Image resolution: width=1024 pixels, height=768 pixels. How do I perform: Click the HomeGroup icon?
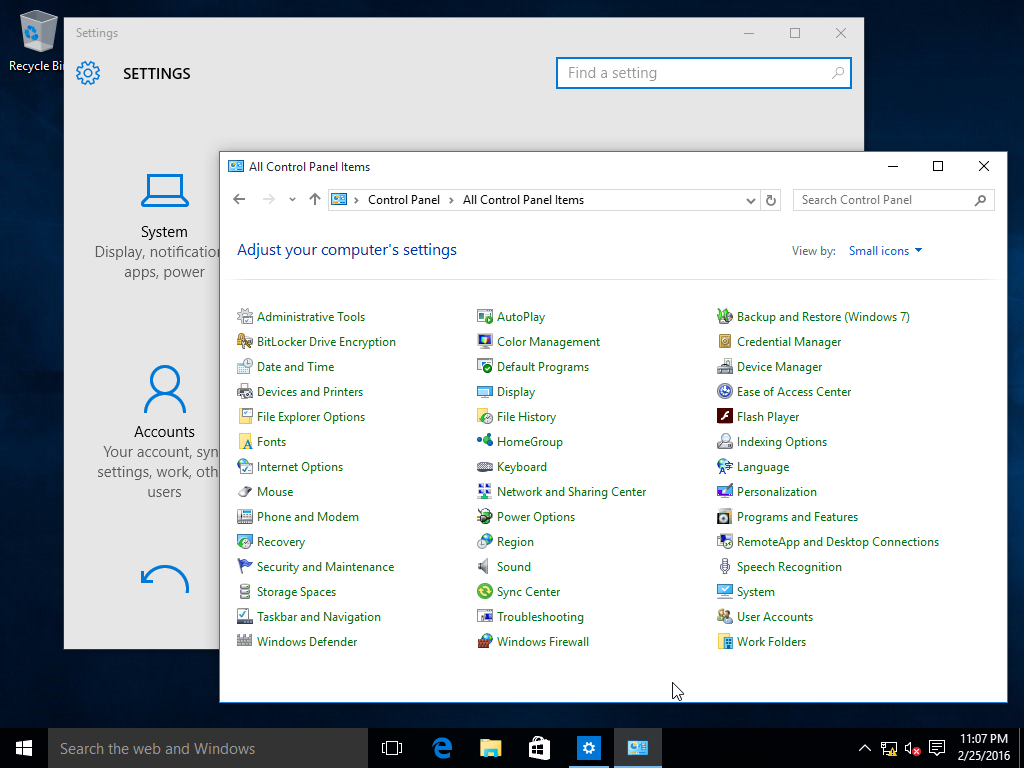[485, 442]
